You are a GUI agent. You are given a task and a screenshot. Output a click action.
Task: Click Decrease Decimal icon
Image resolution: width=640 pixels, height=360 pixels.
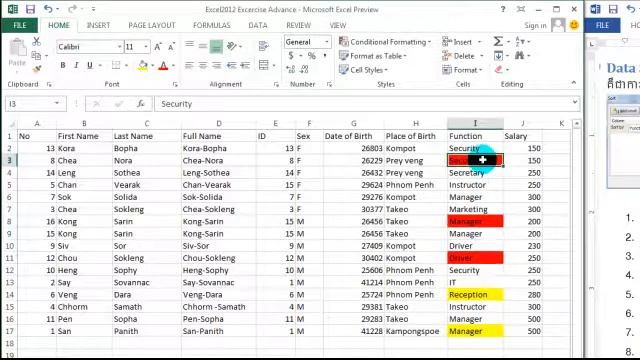(x=304, y=69)
